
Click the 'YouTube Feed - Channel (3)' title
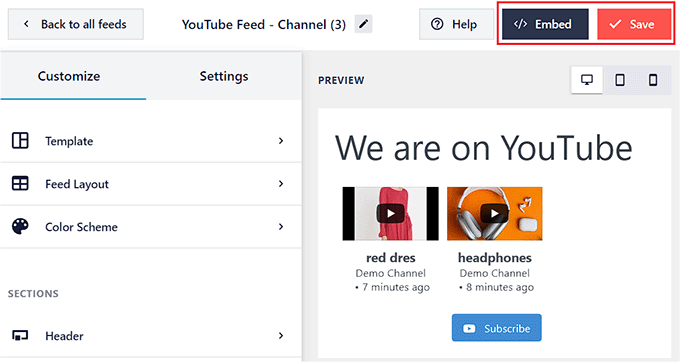264,25
